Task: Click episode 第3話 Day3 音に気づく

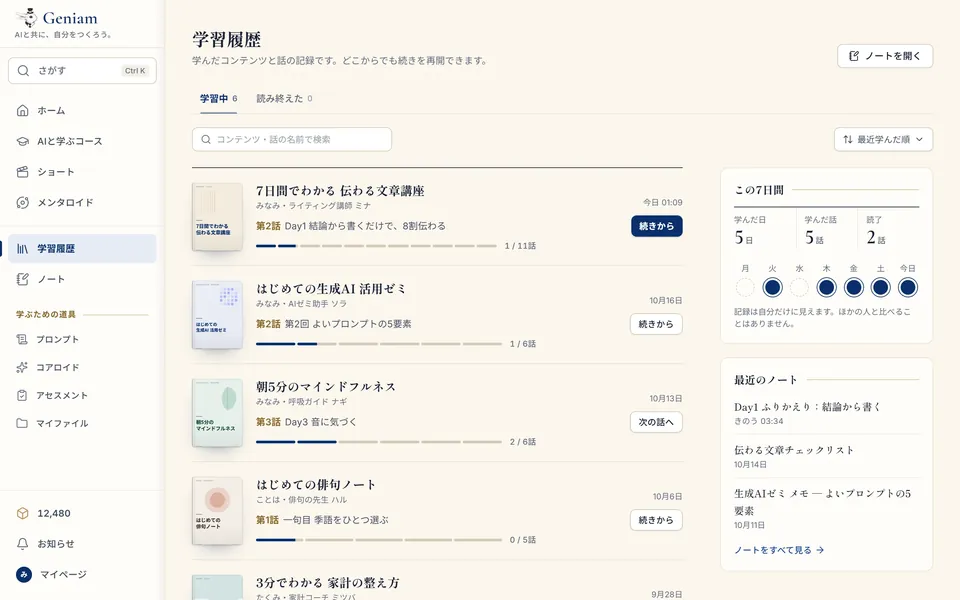Action: 306,422
